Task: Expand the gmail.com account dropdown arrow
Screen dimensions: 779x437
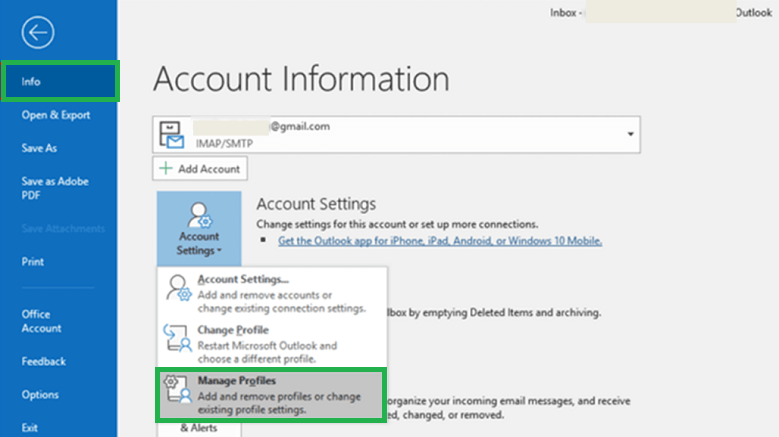Action: 630,134
